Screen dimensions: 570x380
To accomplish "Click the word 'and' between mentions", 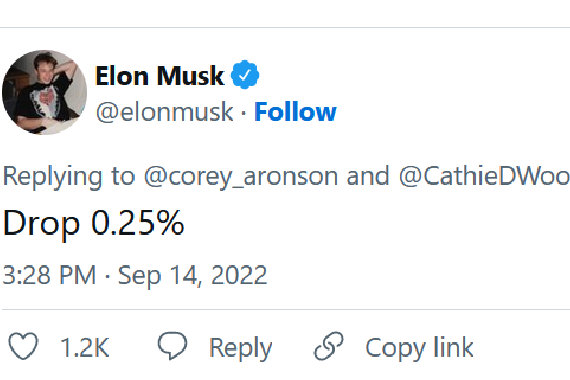I will pyautogui.click(x=368, y=176).
